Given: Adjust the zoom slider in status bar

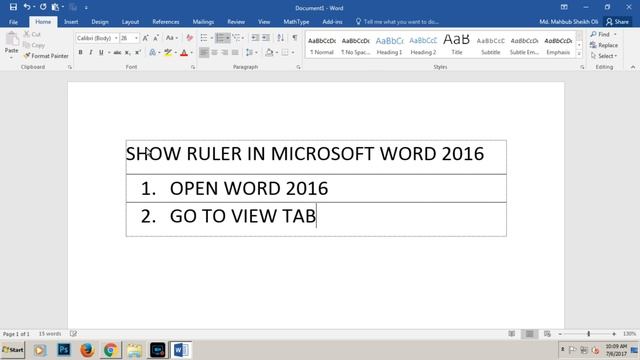Looking at the screenshot, I should tap(589, 334).
